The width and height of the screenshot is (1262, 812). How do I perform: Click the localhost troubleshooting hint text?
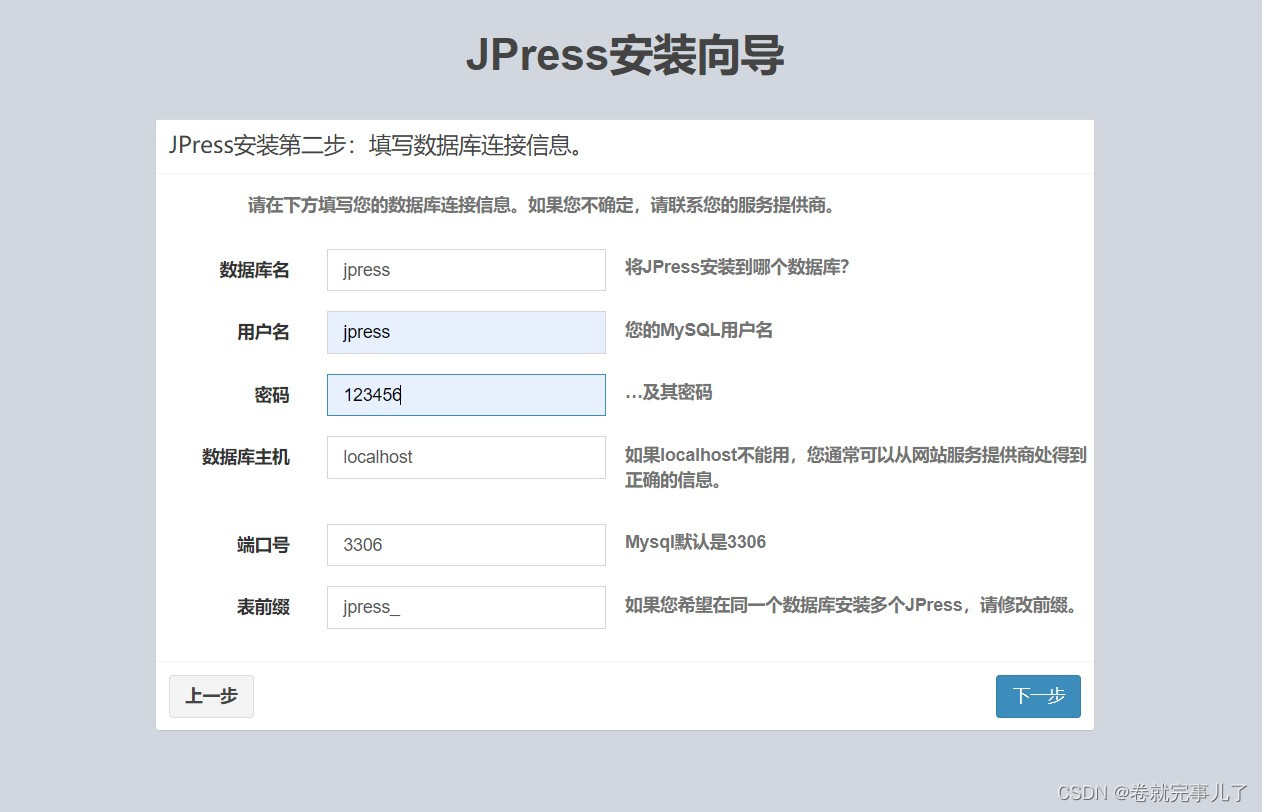(x=856, y=467)
